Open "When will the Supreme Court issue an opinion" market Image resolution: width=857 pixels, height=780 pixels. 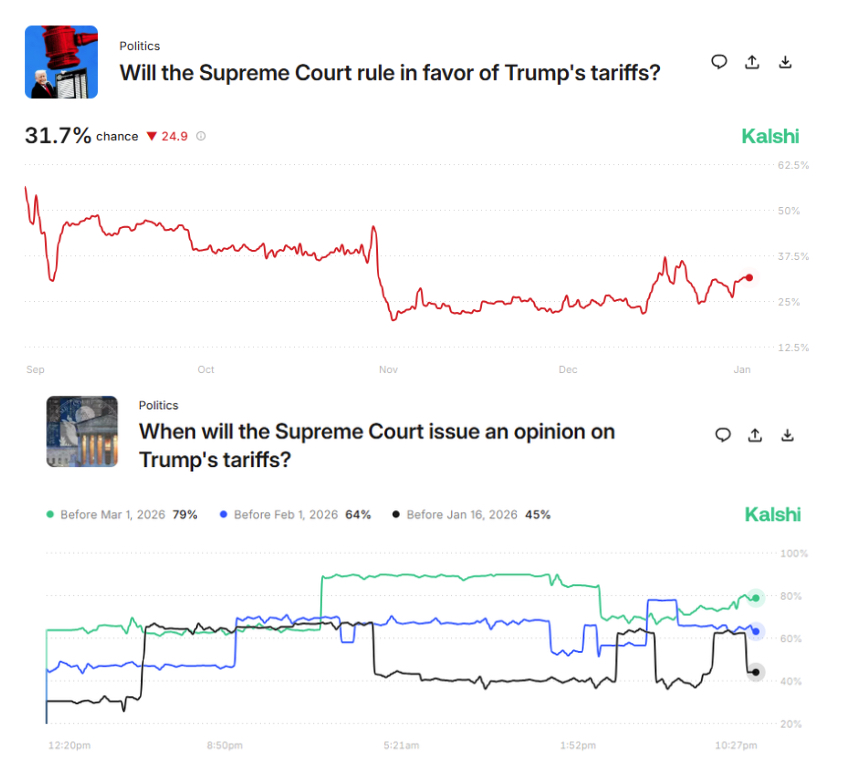(376, 445)
